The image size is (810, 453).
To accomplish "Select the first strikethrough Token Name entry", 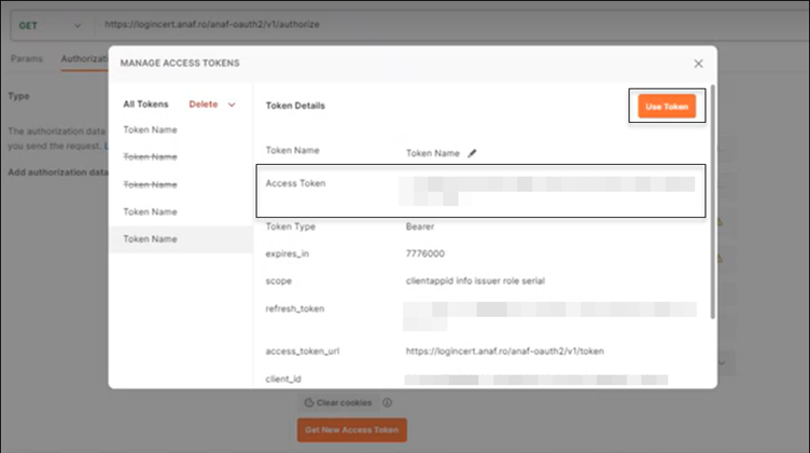I will click(x=150, y=157).
